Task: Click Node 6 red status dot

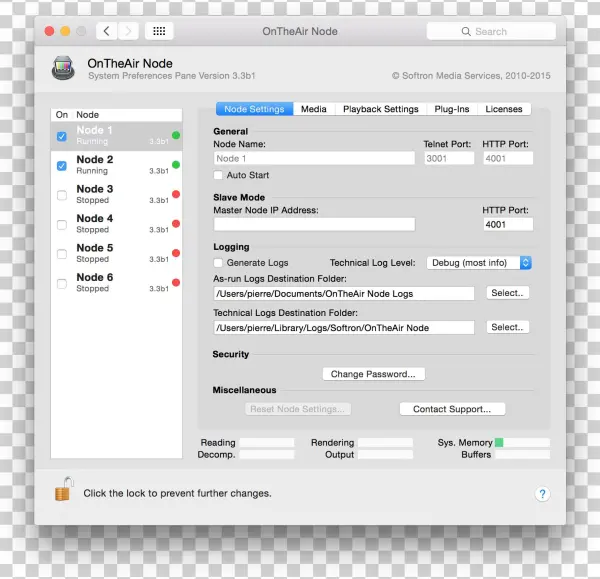Action: pos(176,282)
